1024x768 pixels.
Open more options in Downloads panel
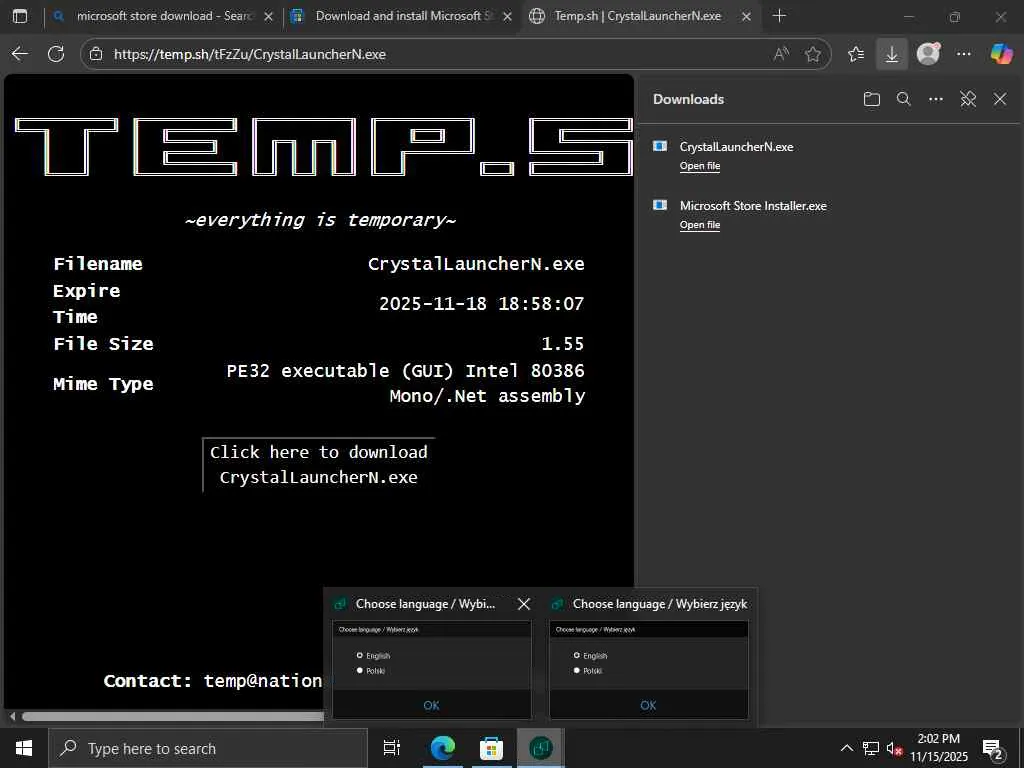coord(936,99)
